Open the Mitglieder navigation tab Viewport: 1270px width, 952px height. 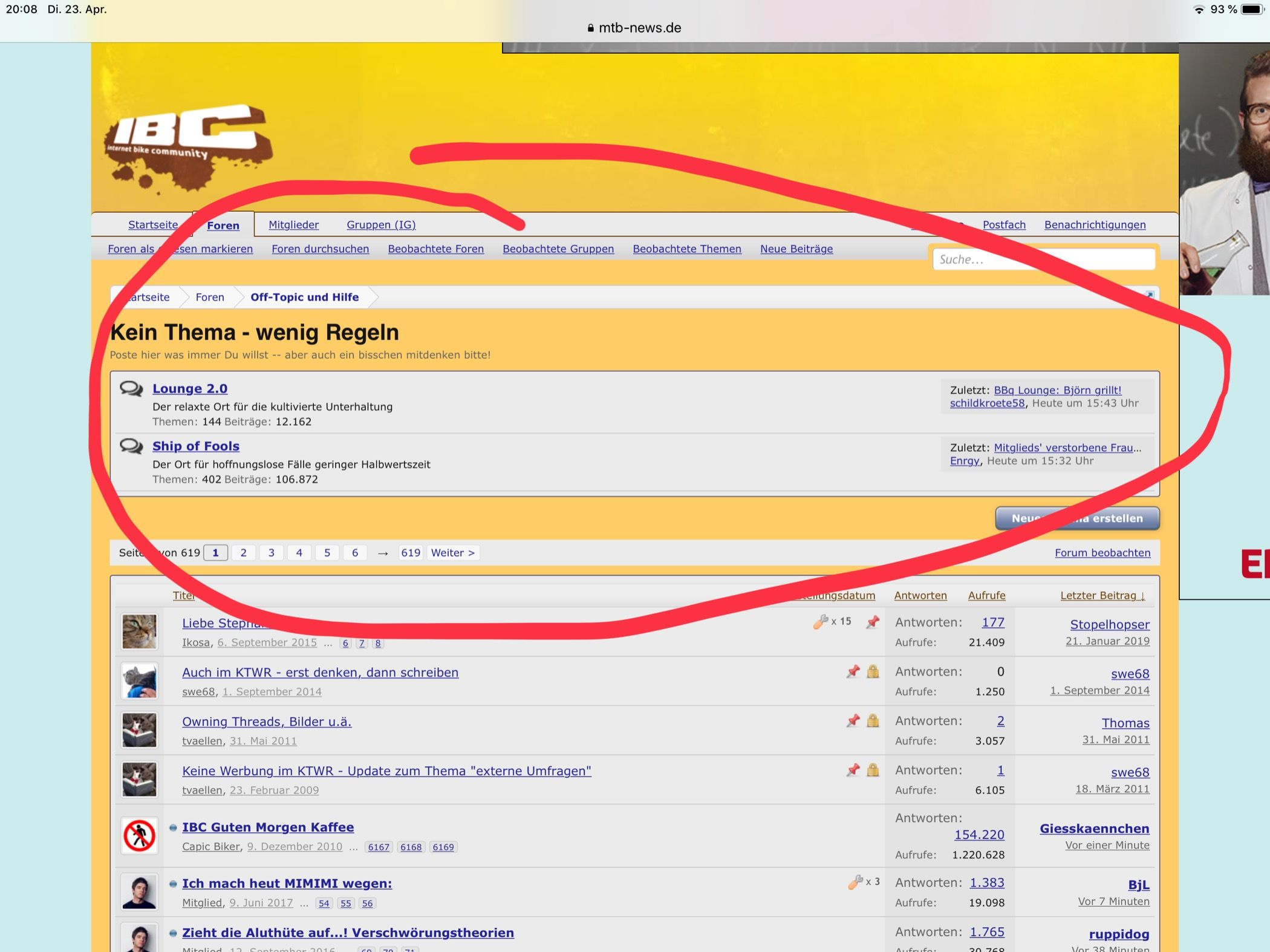(x=293, y=225)
